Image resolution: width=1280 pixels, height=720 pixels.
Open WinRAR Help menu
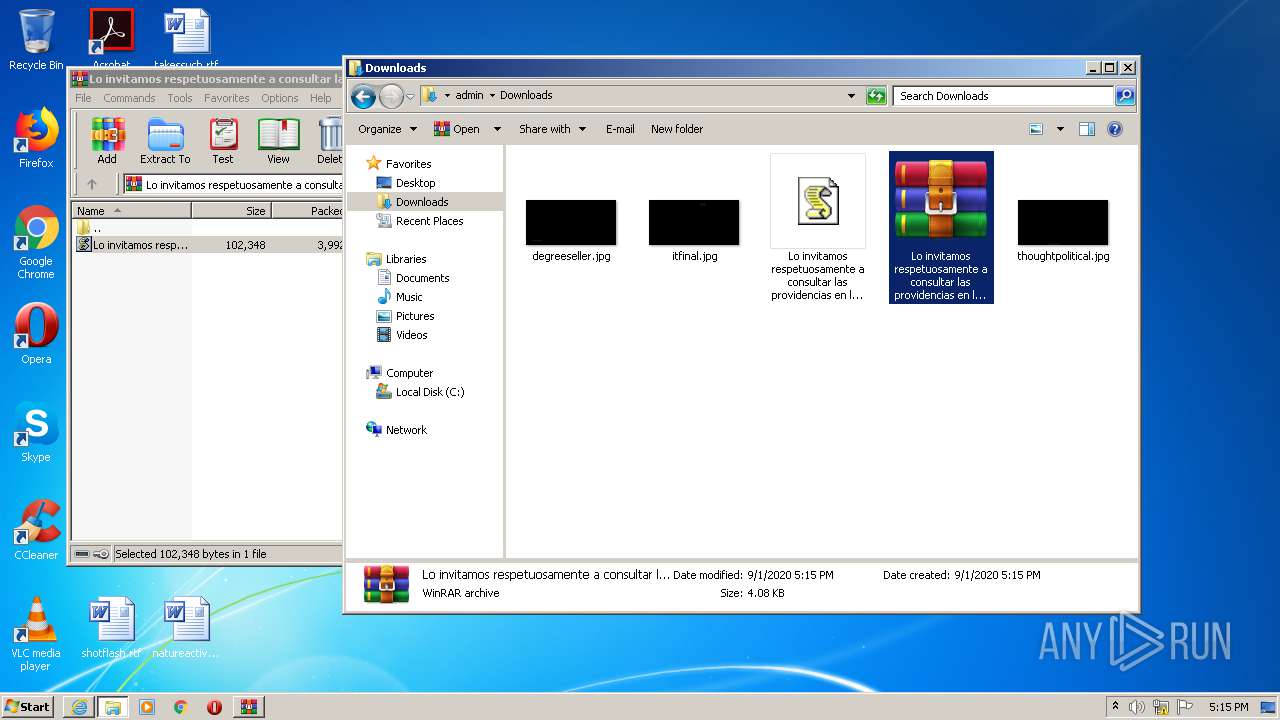point(320,98)
